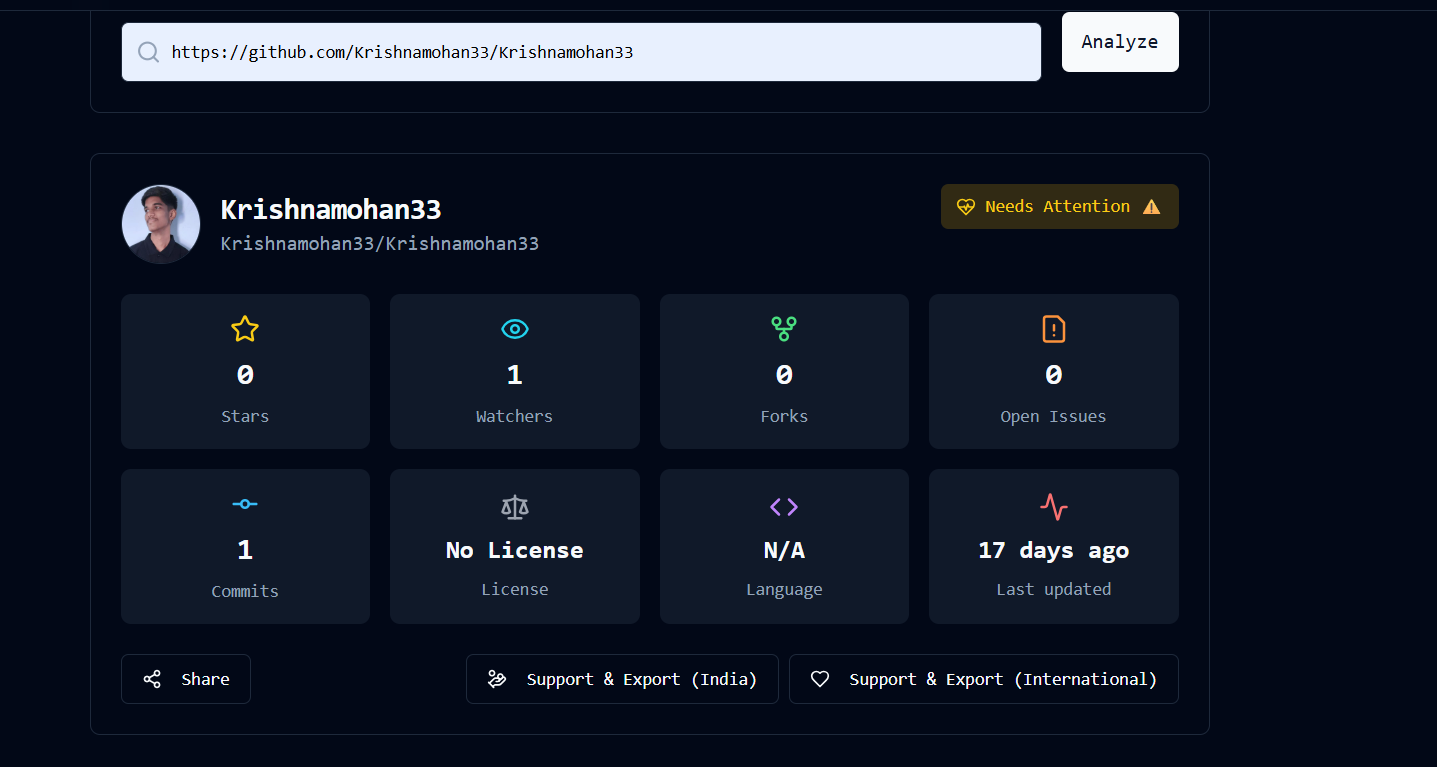This screenshot has height=767, width=1437.
Task: Click the yellow Stars icon
Action: point(245,329)
